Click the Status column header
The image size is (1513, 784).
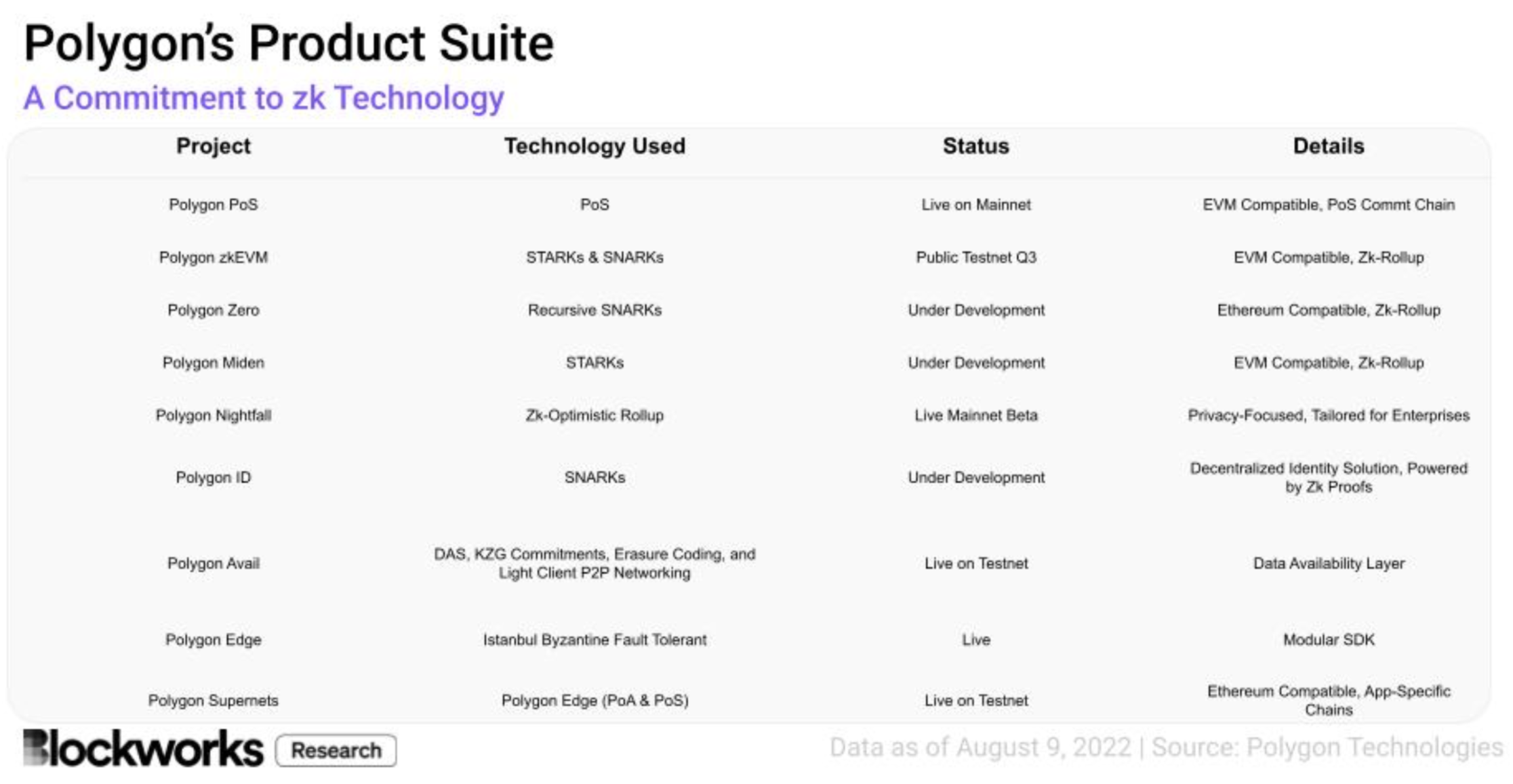tap(975, 146)
